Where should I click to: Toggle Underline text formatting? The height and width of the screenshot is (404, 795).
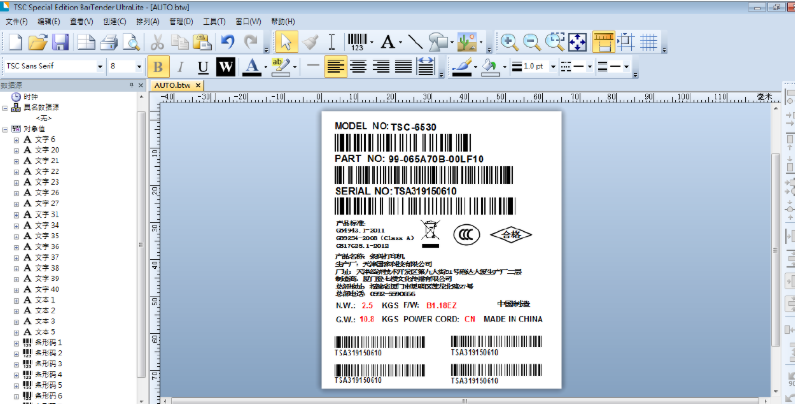pyautogui.click(x=203, y=67)
